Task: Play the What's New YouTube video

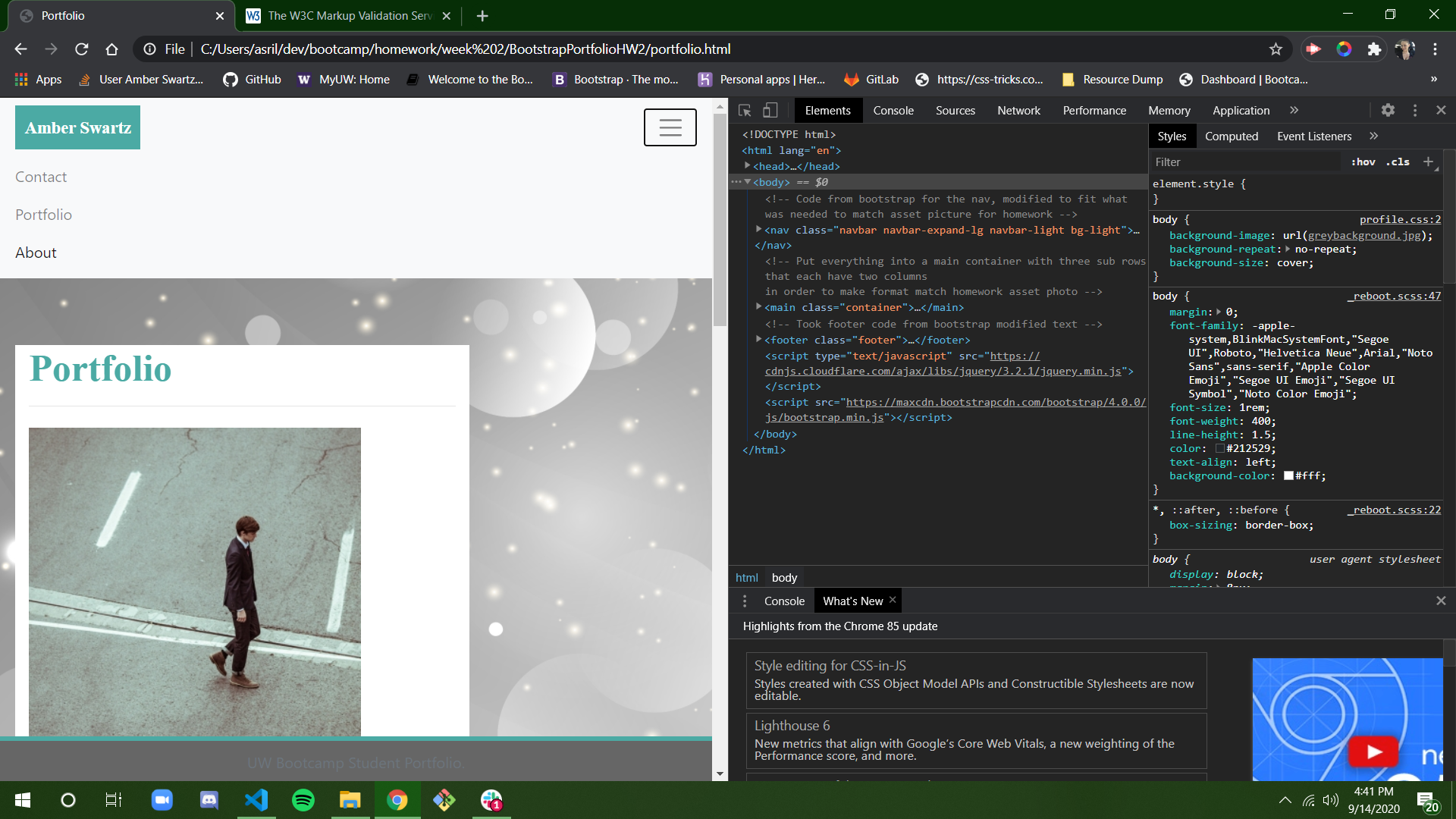Action: coord(1373,752)
